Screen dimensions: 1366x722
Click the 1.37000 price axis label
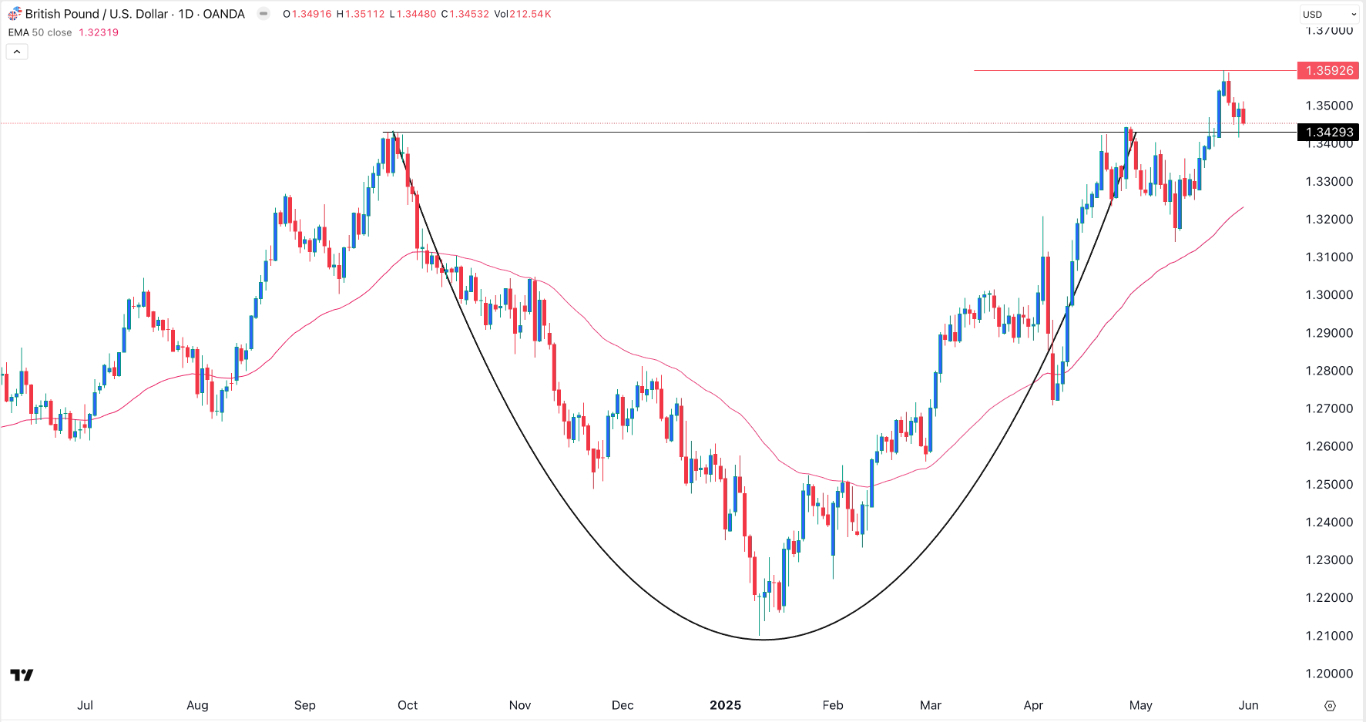point(1329,30)
